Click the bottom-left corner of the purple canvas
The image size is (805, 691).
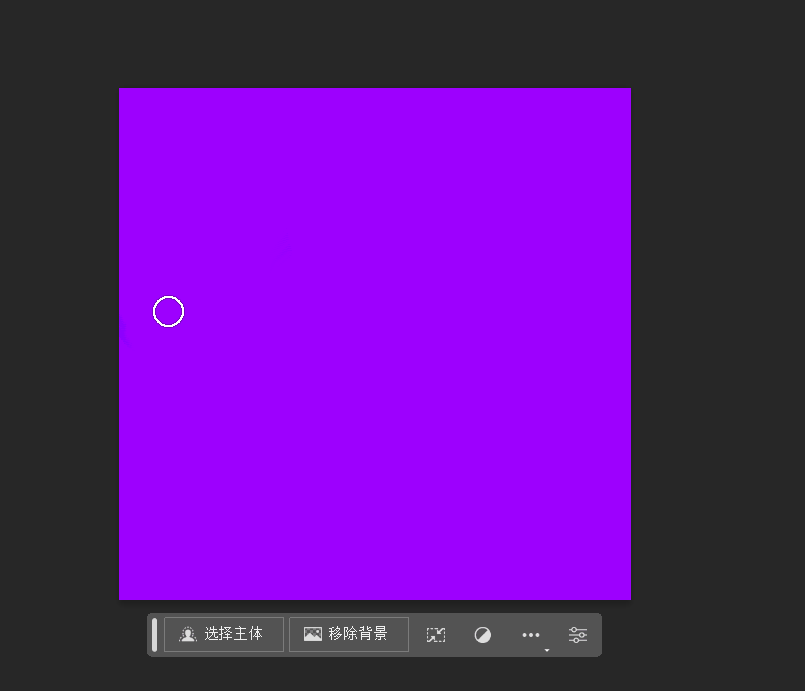pos(122,596)
